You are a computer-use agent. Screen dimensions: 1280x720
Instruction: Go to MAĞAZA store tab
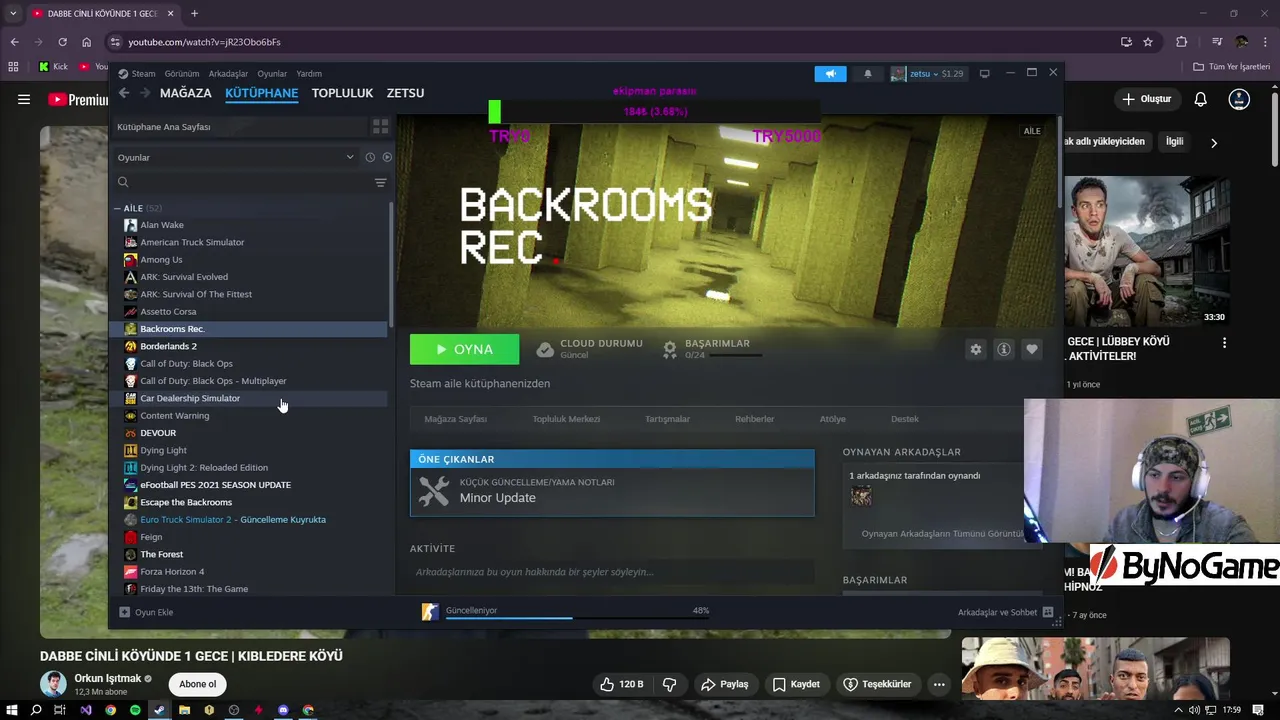(186, 93)
